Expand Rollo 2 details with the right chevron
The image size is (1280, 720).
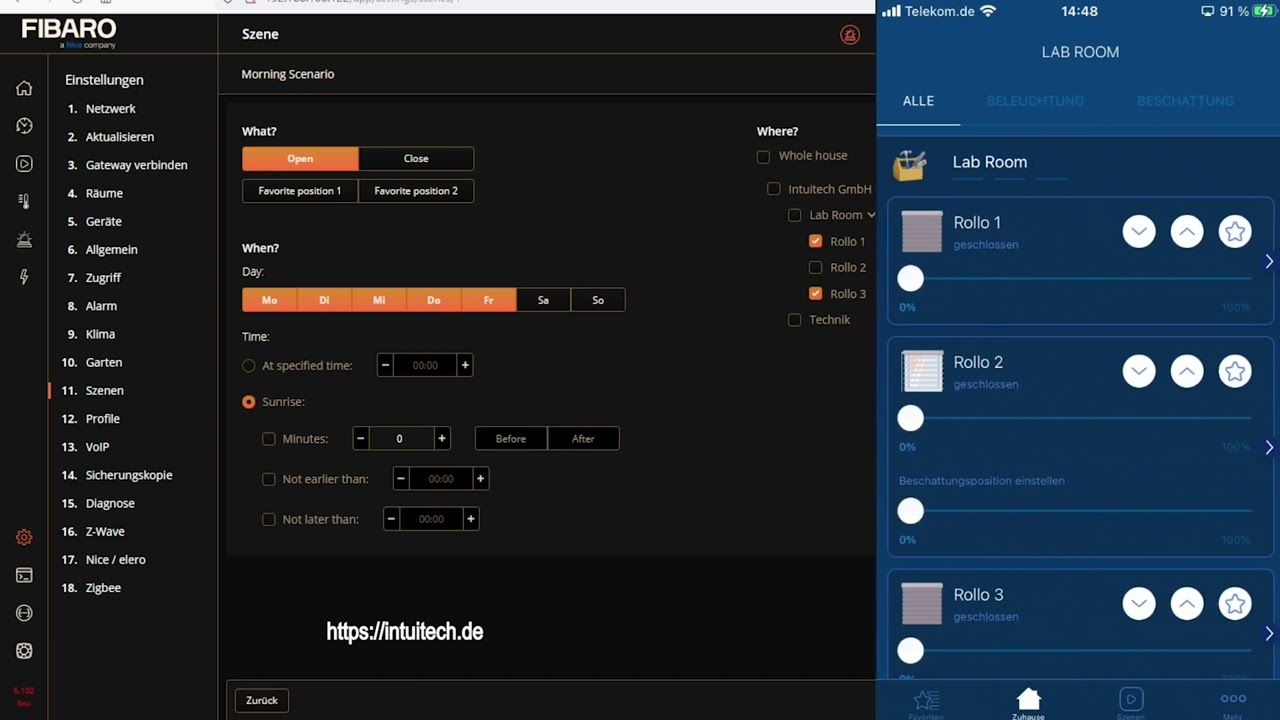tap(1269, 447)
